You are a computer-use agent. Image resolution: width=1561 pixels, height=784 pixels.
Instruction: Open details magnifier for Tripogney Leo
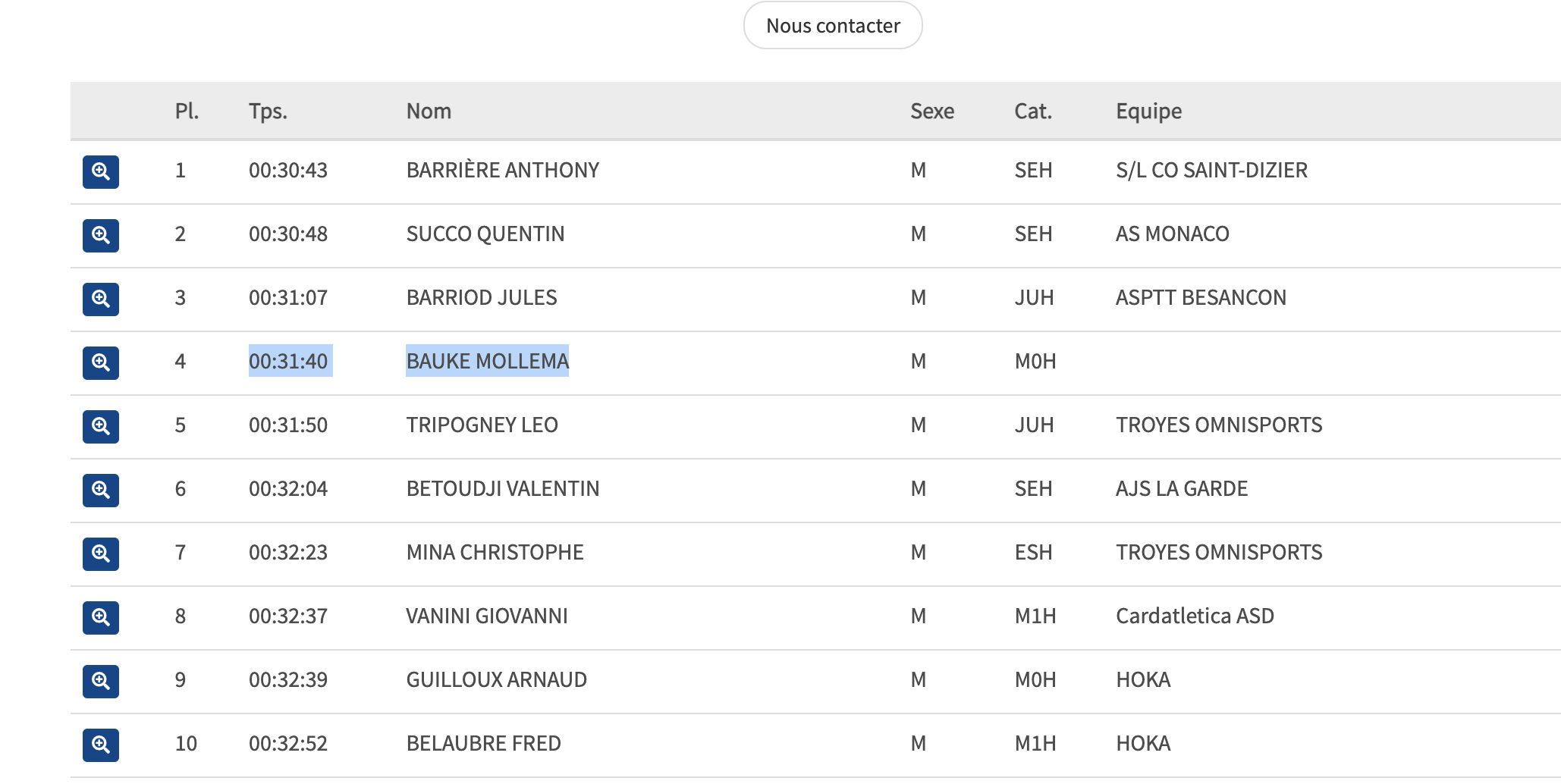101,427
